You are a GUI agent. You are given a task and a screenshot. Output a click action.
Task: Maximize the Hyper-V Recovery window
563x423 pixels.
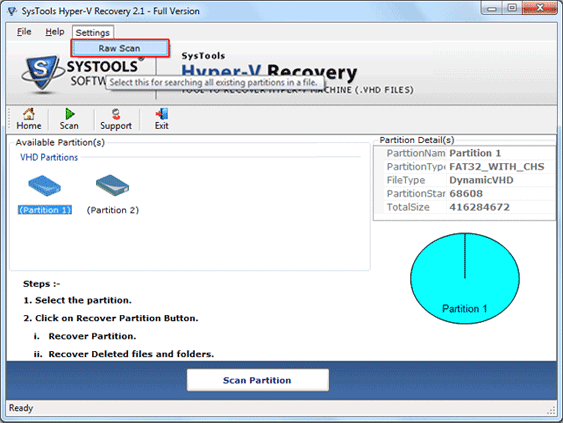point(512,8)
